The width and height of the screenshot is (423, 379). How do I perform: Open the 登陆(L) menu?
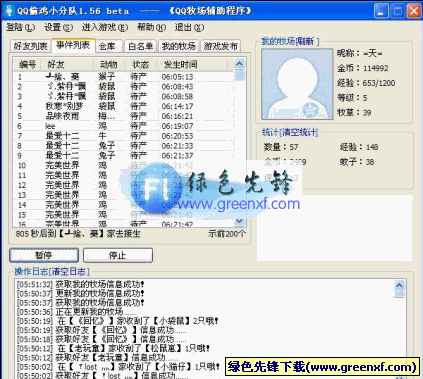[20, 28]
